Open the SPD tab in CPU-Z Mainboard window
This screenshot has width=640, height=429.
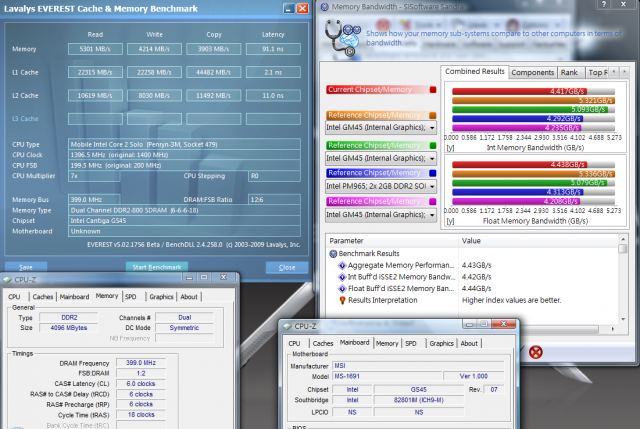(411, 344)
